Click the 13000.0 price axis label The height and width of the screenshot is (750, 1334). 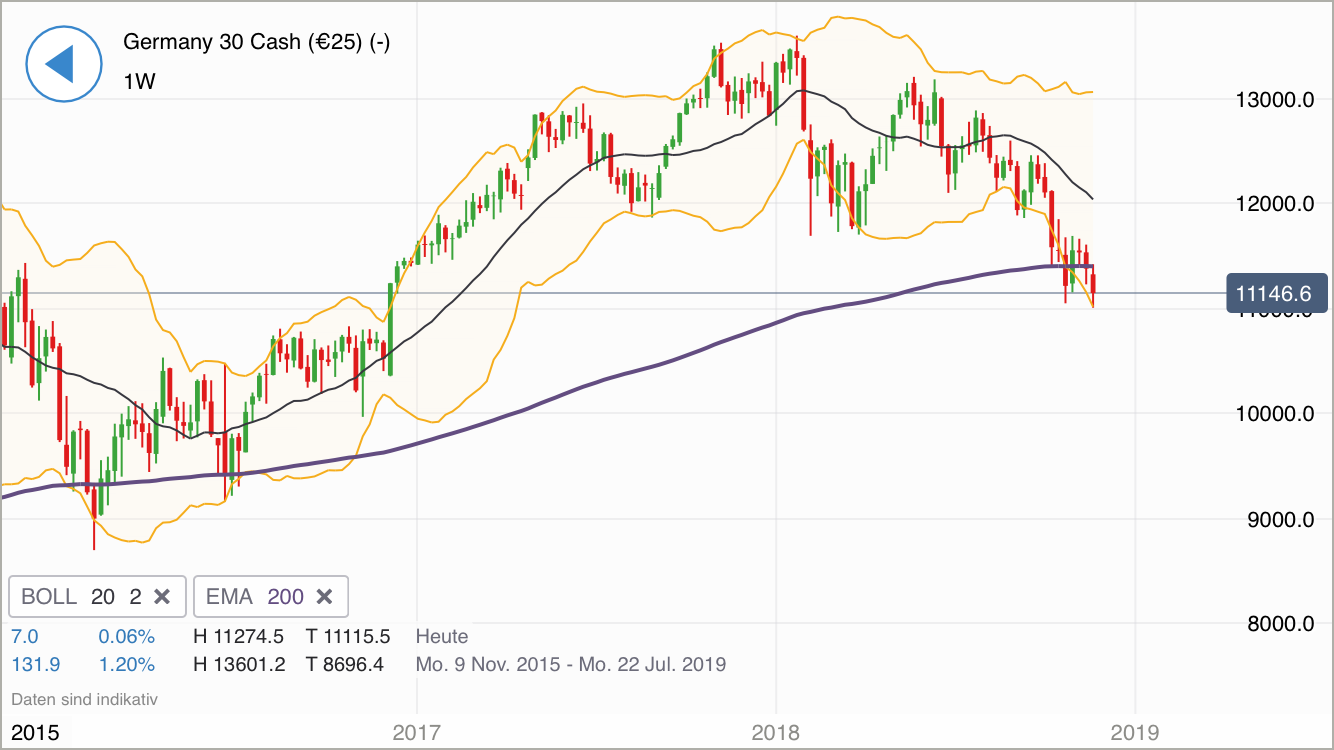1274,100
